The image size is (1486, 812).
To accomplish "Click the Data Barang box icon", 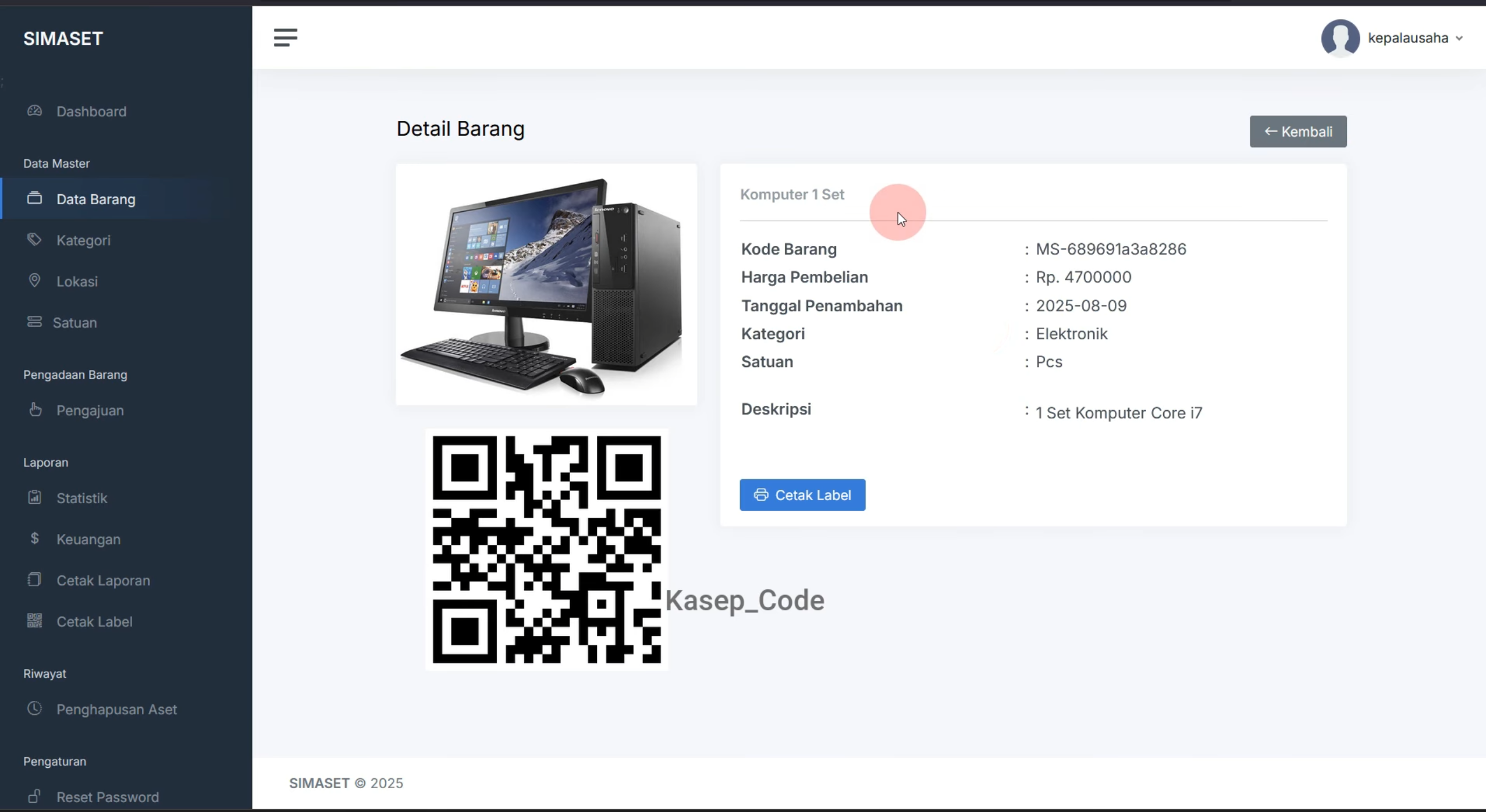I will coord(35,198).
